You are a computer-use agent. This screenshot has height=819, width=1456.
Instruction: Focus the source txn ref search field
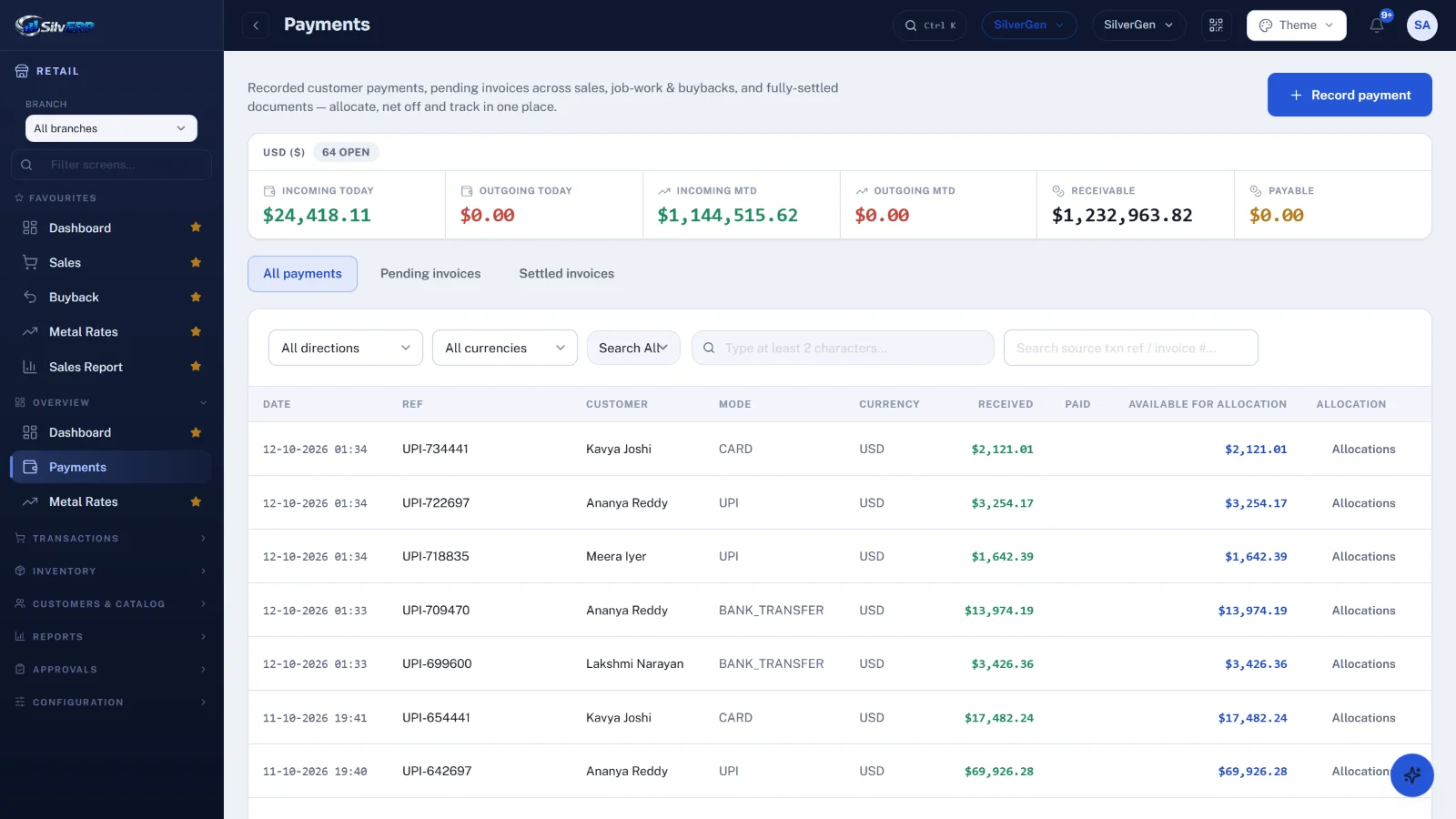click(1131, 348)
